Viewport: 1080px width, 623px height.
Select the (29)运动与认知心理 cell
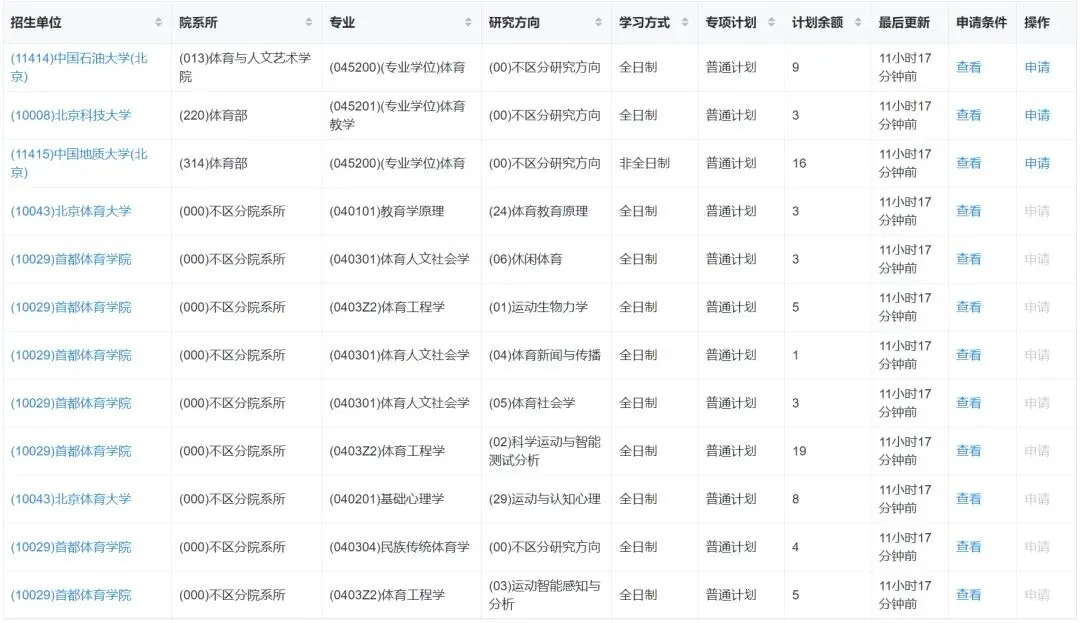(545, 499)
